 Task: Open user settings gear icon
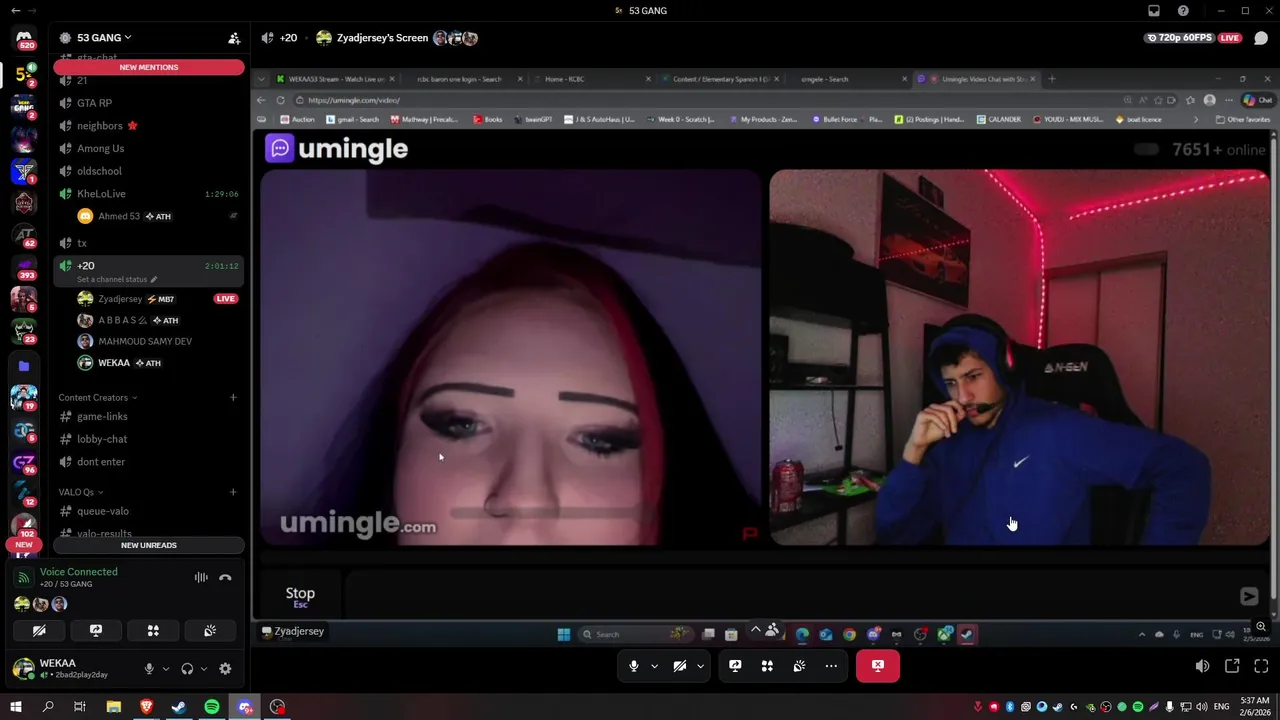click(x=225, y=669)
